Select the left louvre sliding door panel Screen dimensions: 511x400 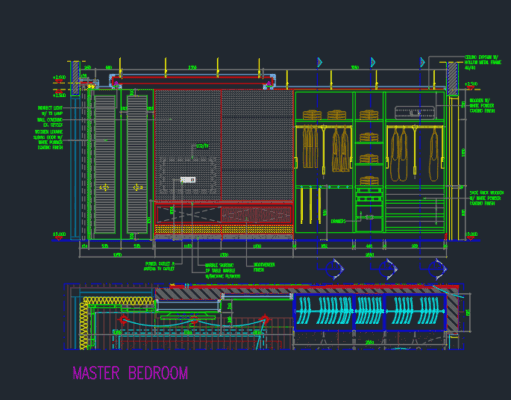105,164
